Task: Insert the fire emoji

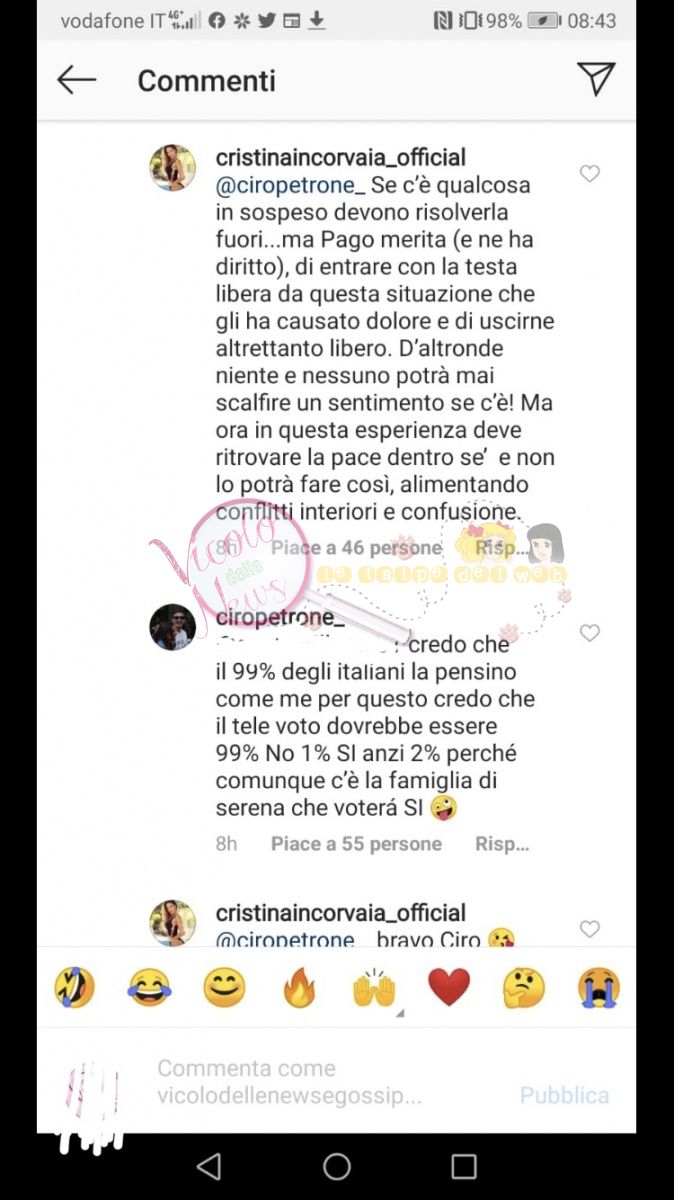Action: tap(299, 988)
